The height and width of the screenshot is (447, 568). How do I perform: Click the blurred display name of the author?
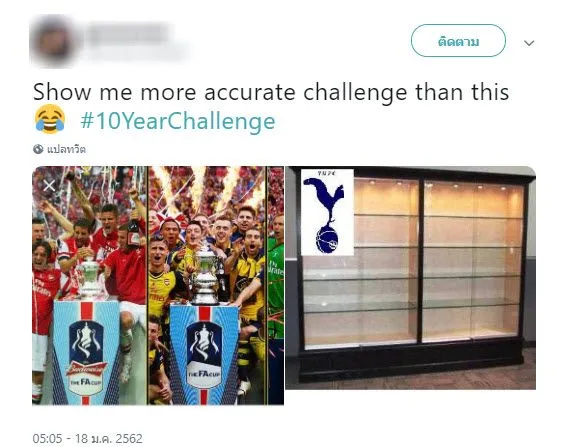tap(130, 33)
